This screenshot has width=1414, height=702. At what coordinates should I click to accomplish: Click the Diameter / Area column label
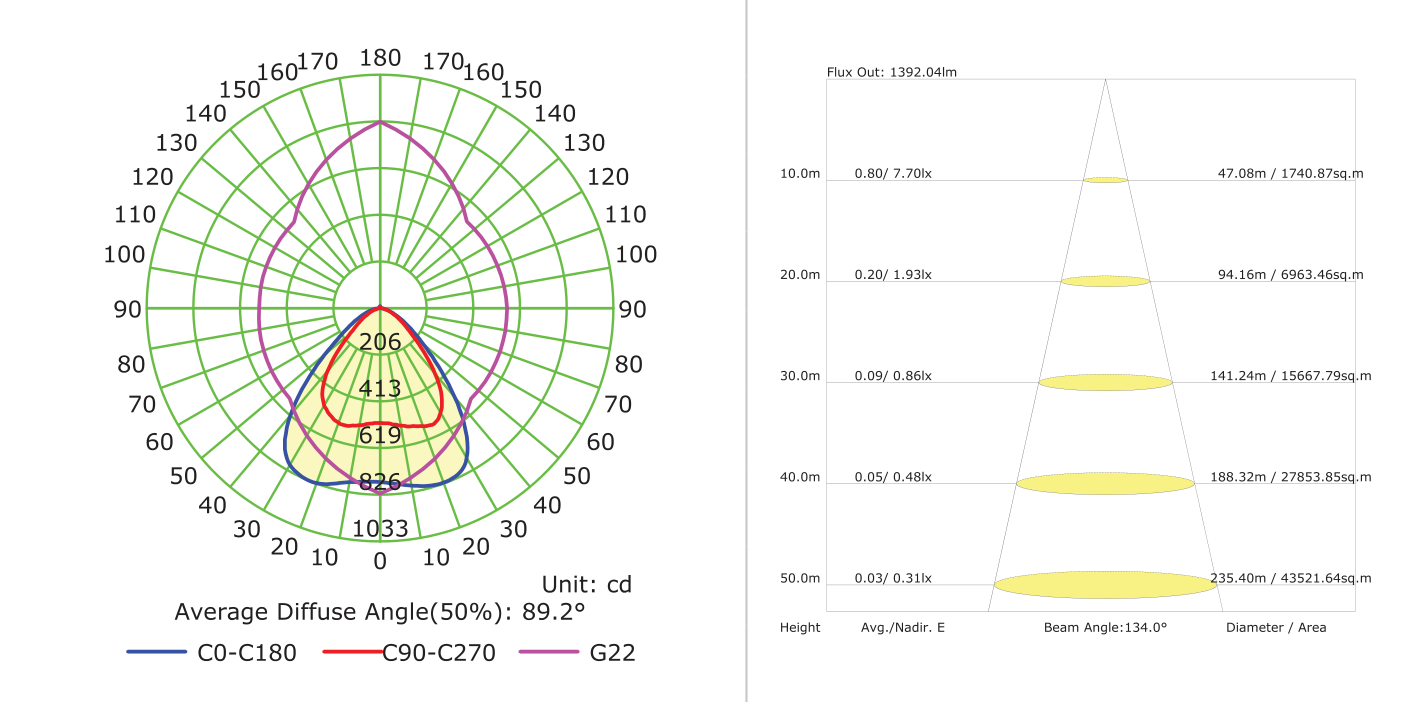tap(1276, 628)
